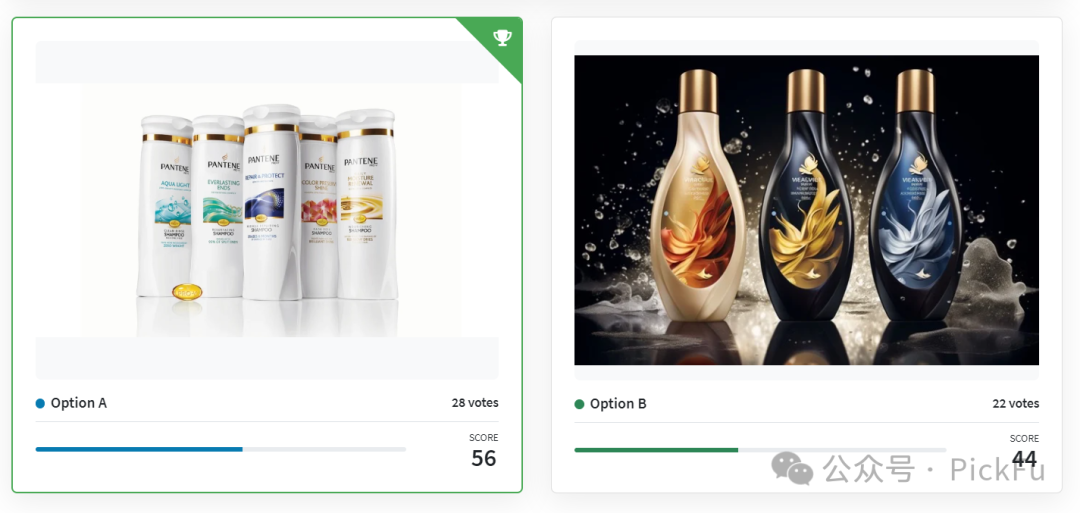
Task: Select the Pantene Aqua Light bottle
Action: click(165, 205)
